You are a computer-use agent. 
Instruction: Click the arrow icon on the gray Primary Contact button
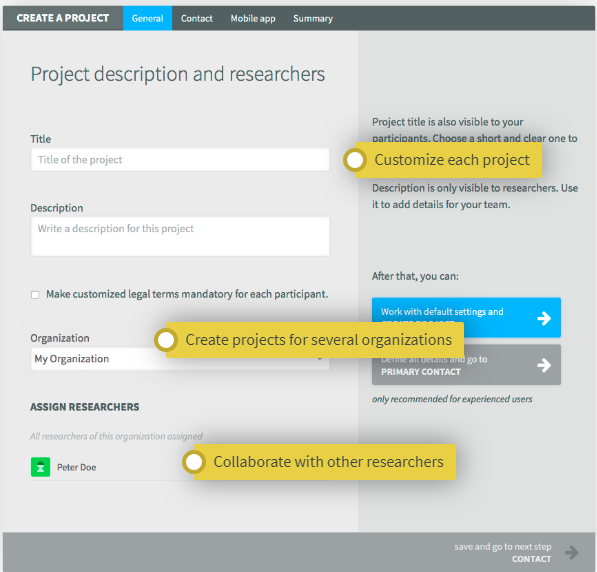tap(544, 365)
